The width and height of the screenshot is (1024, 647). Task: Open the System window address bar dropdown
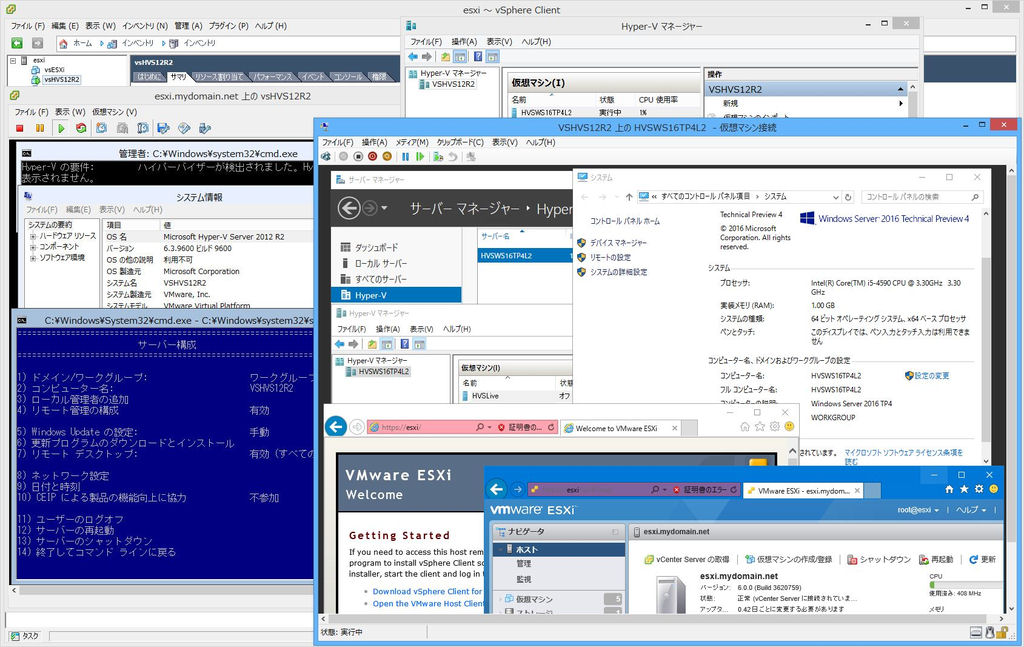coord(835,197)
